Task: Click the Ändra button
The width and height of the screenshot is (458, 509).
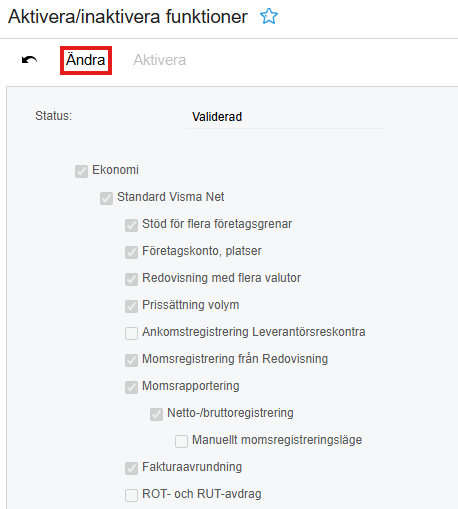Action: [86, 60]
